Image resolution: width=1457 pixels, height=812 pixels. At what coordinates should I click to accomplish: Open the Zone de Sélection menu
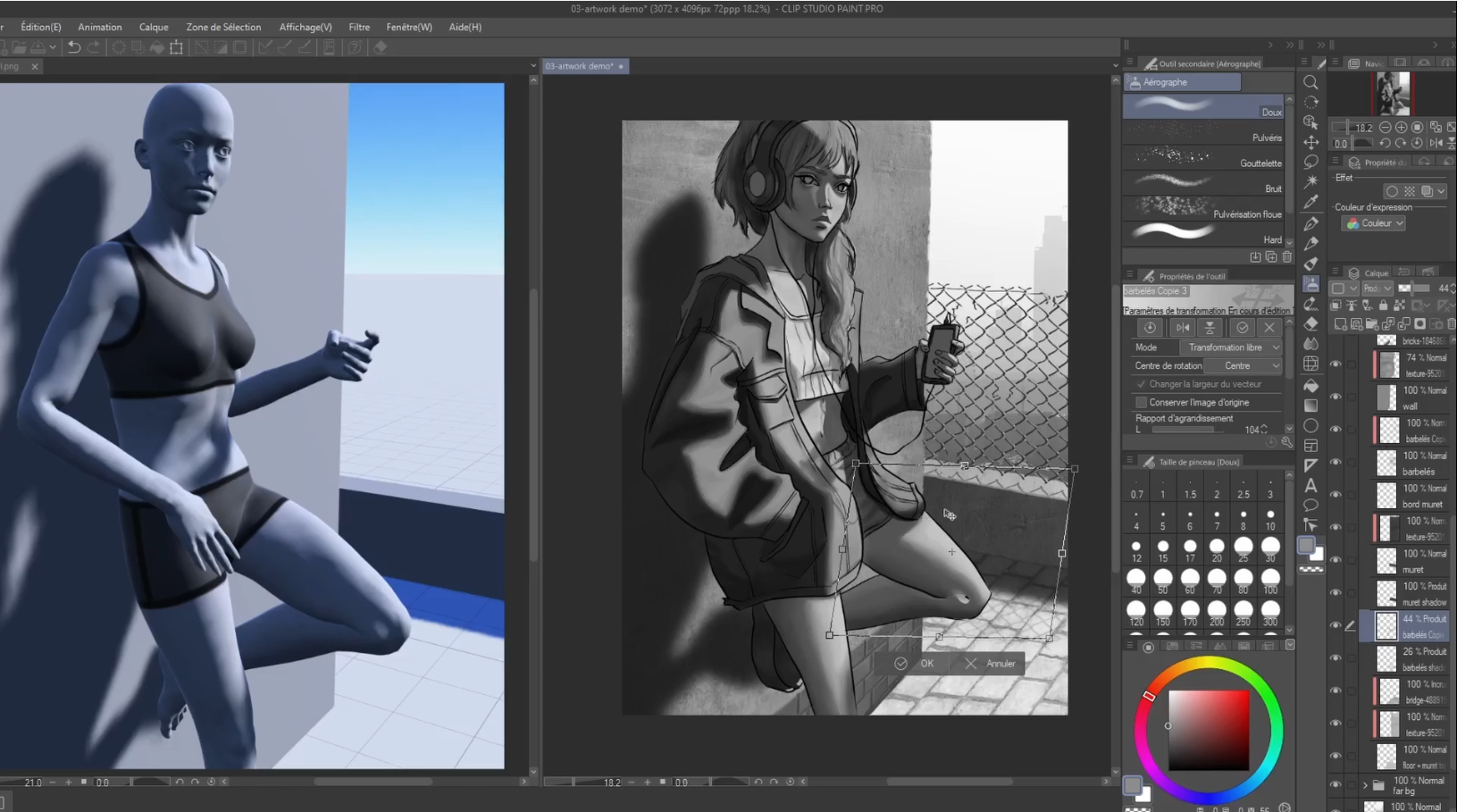[x=223, y=28]
